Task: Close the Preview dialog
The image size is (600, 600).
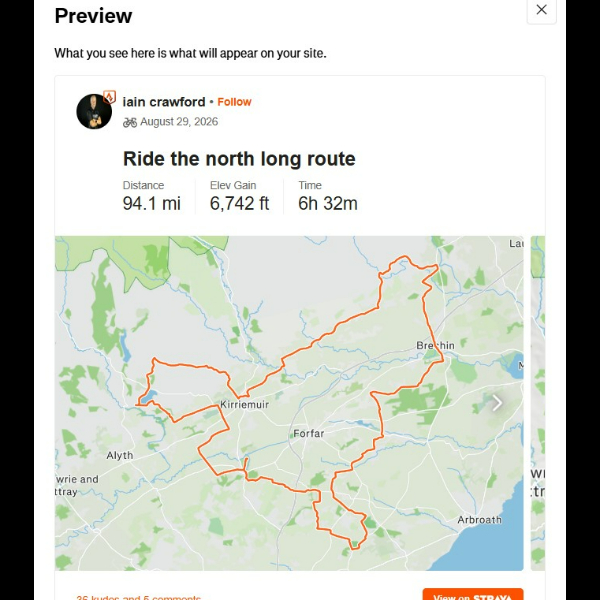Action: [x=541, y=10]
